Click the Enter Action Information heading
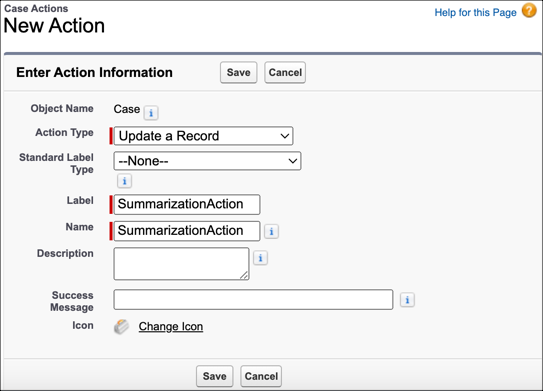Screen dimensions: 543x391 [x=94, y=72]
